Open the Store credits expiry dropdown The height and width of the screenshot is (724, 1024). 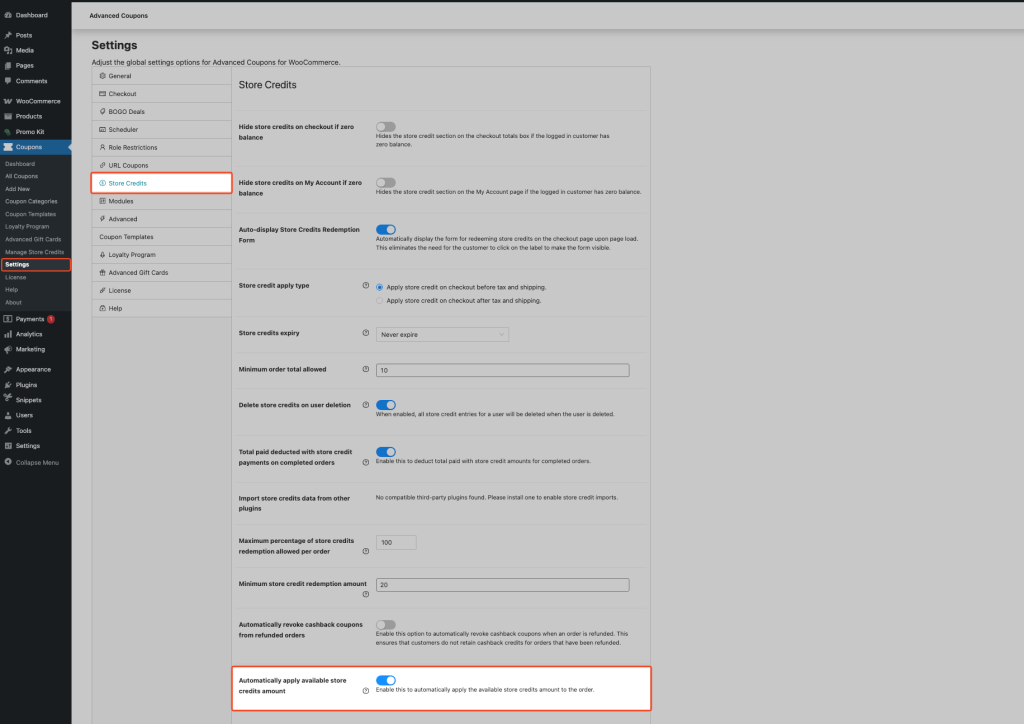click(442, 334)
